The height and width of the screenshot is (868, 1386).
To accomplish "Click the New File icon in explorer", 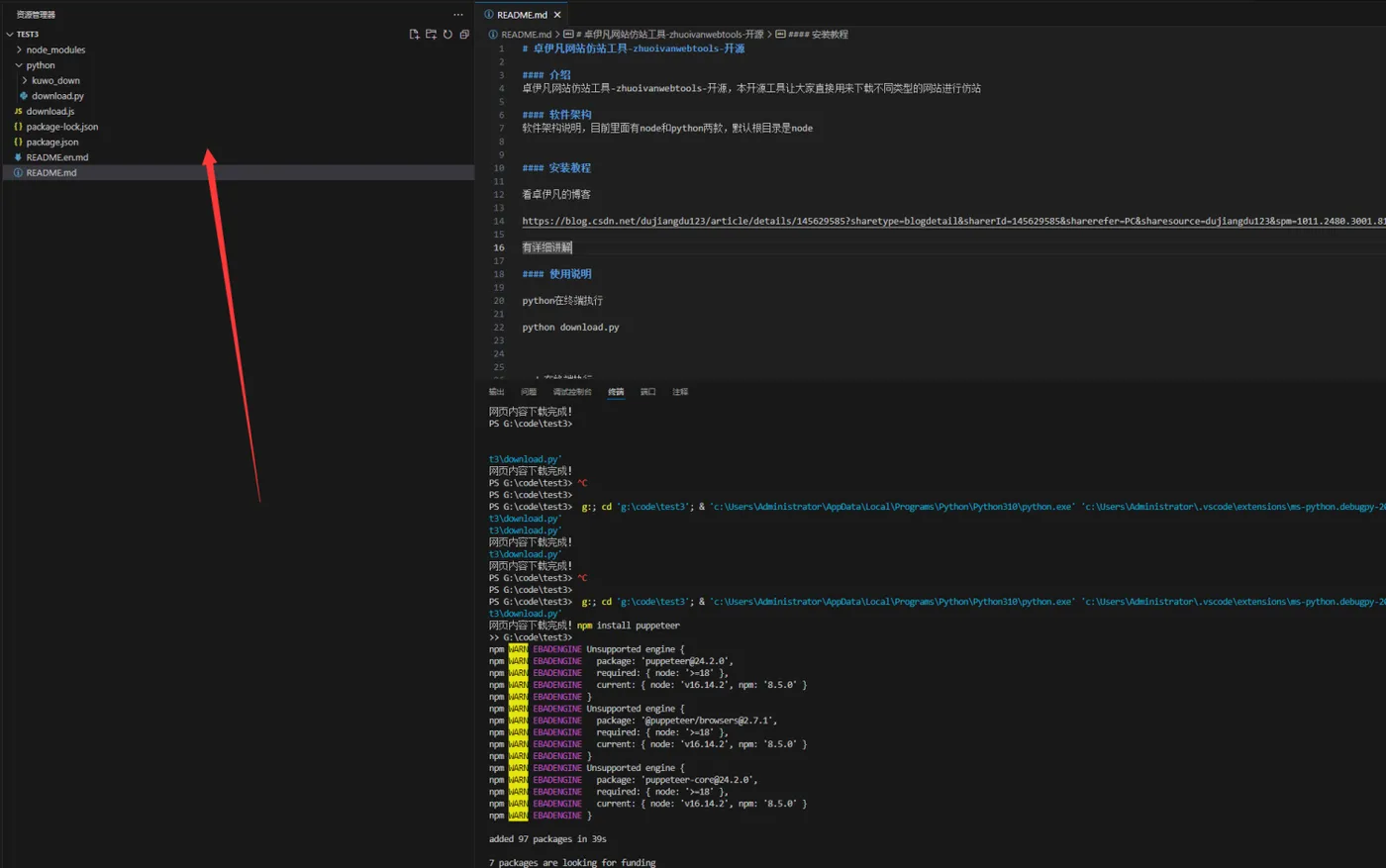I will coord(414,35).
